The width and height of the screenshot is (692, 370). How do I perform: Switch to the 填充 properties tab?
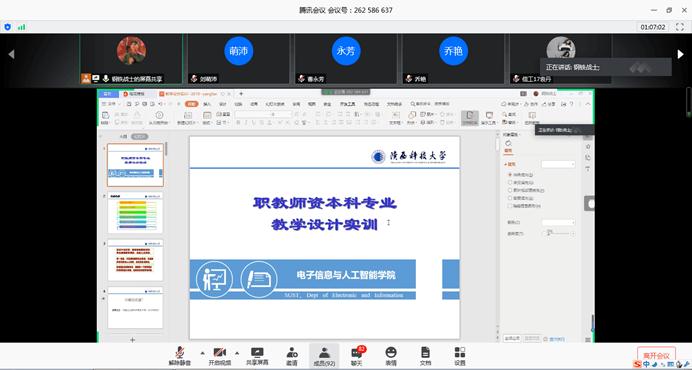508,151
